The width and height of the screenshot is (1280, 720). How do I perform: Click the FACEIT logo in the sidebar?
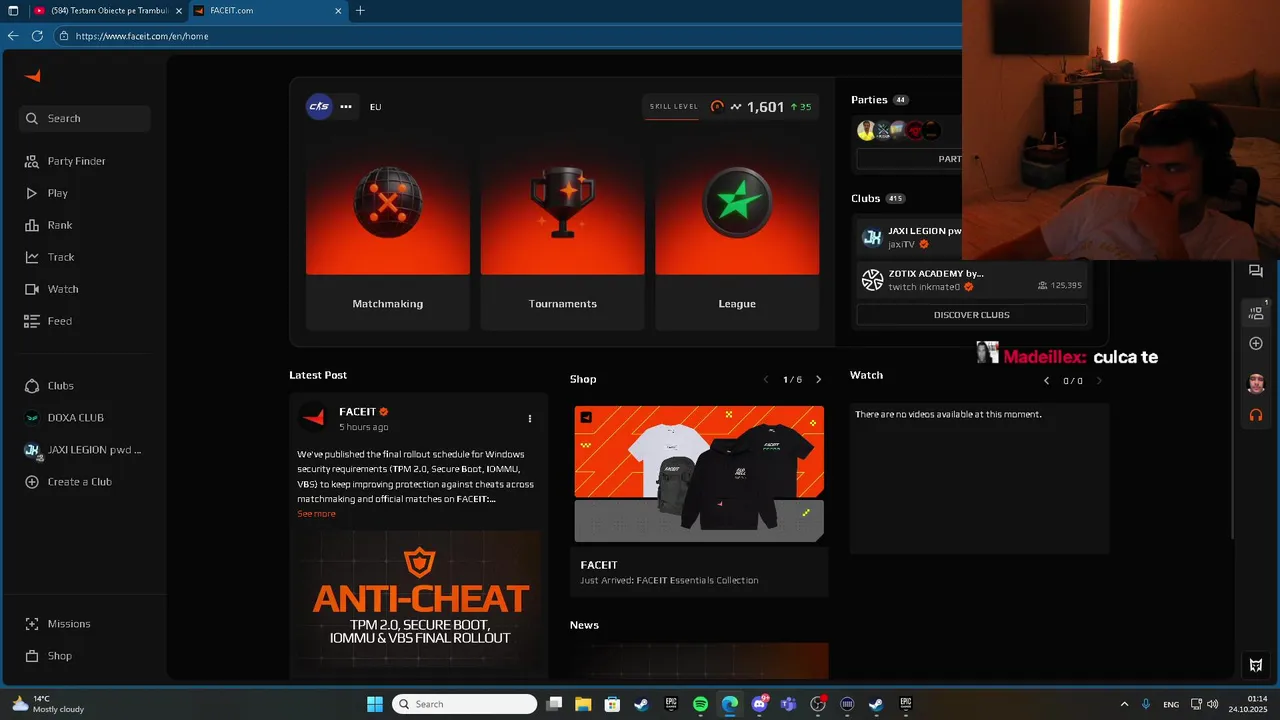click(32, 76)
